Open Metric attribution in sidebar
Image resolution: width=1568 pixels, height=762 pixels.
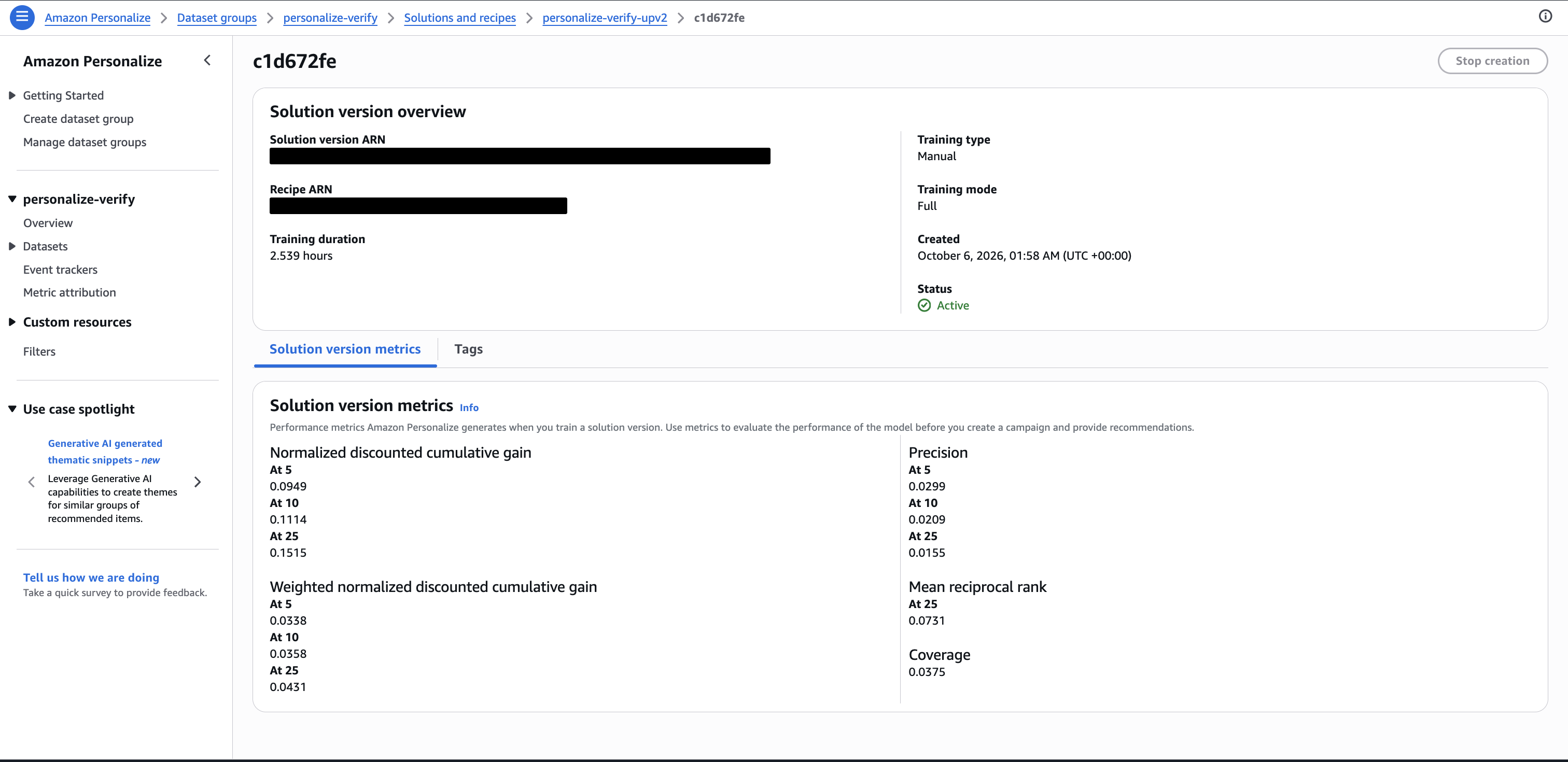[x=69, y=292]
